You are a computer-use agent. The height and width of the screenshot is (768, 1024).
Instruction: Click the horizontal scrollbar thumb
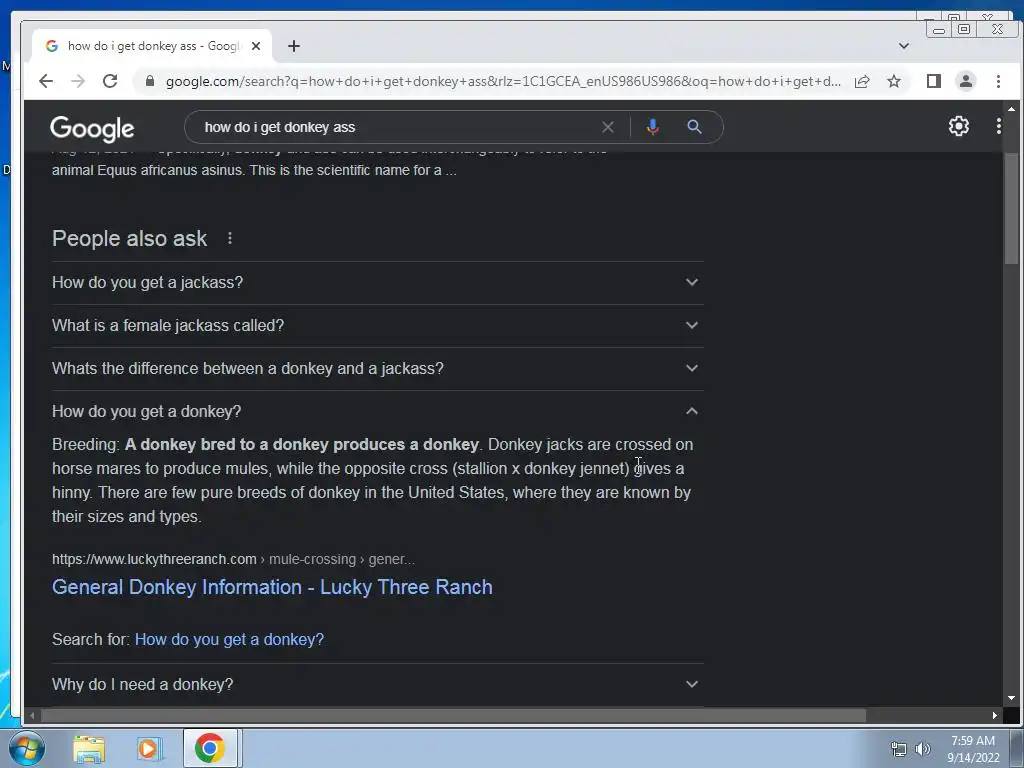pos(454,716)
